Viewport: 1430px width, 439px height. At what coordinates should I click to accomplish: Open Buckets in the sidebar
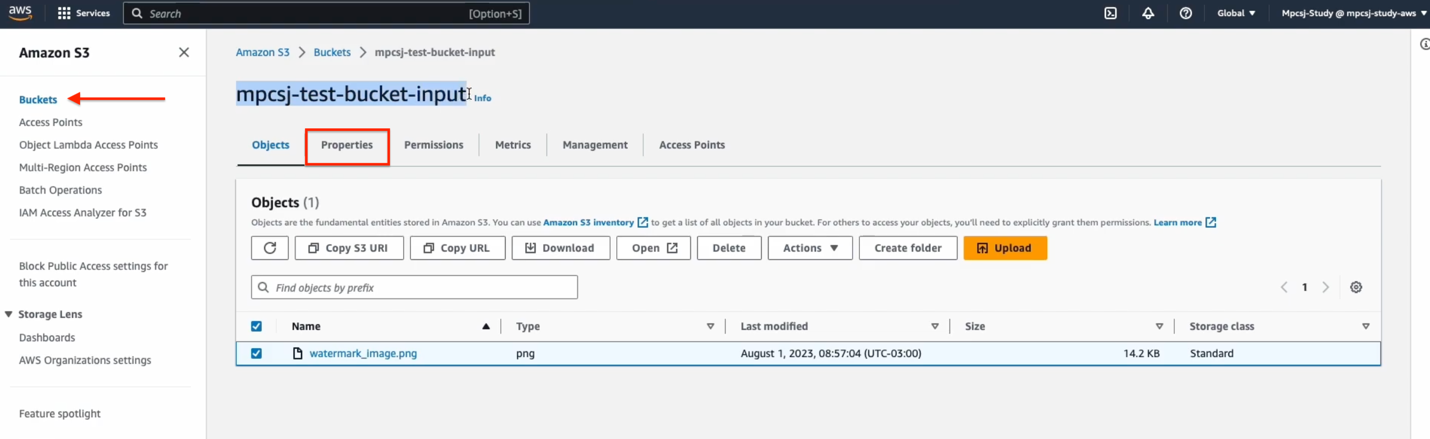pyautogui.click(x=38, y=99)
